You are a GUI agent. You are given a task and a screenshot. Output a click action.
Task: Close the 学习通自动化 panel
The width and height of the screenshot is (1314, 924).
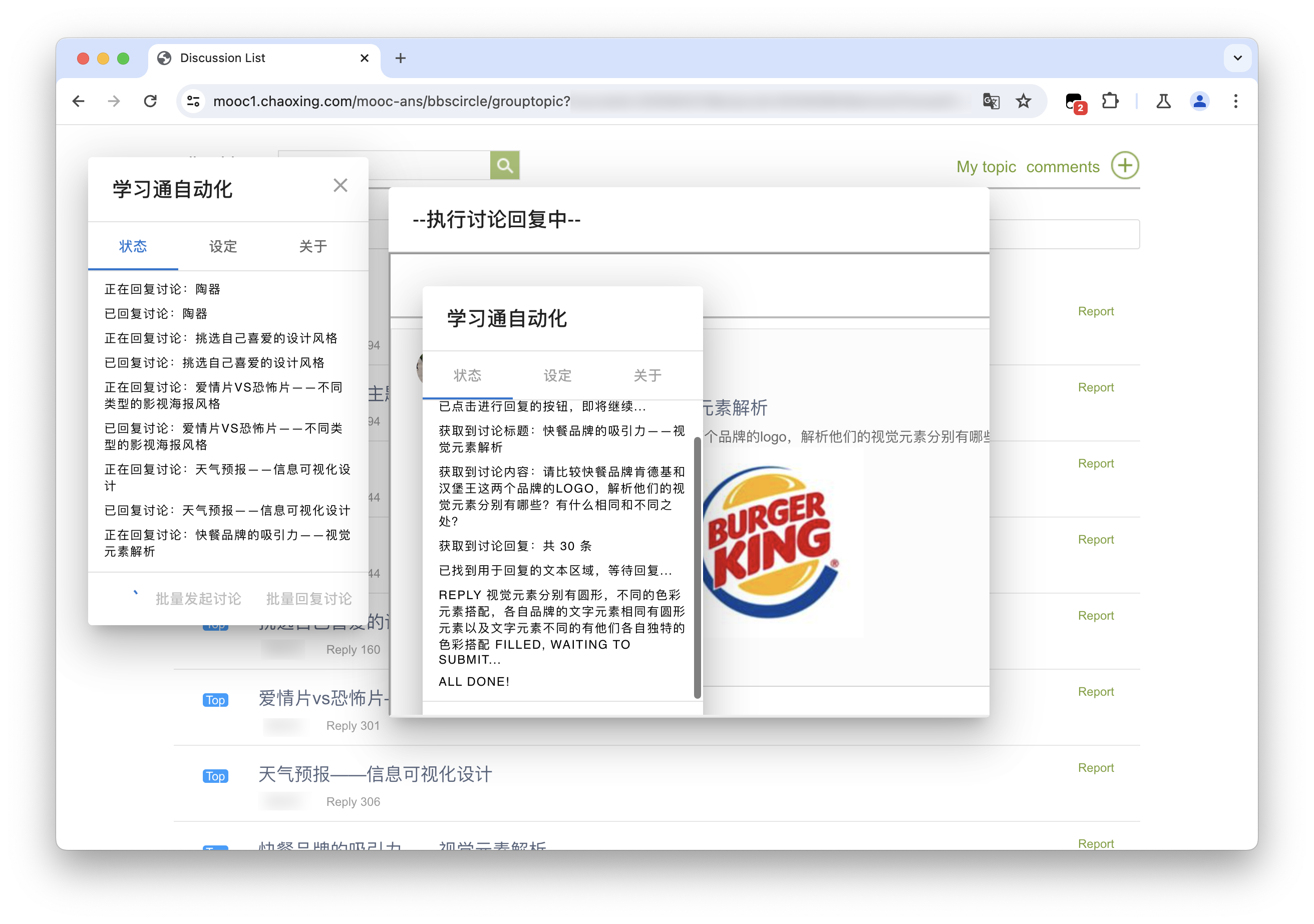340,185
